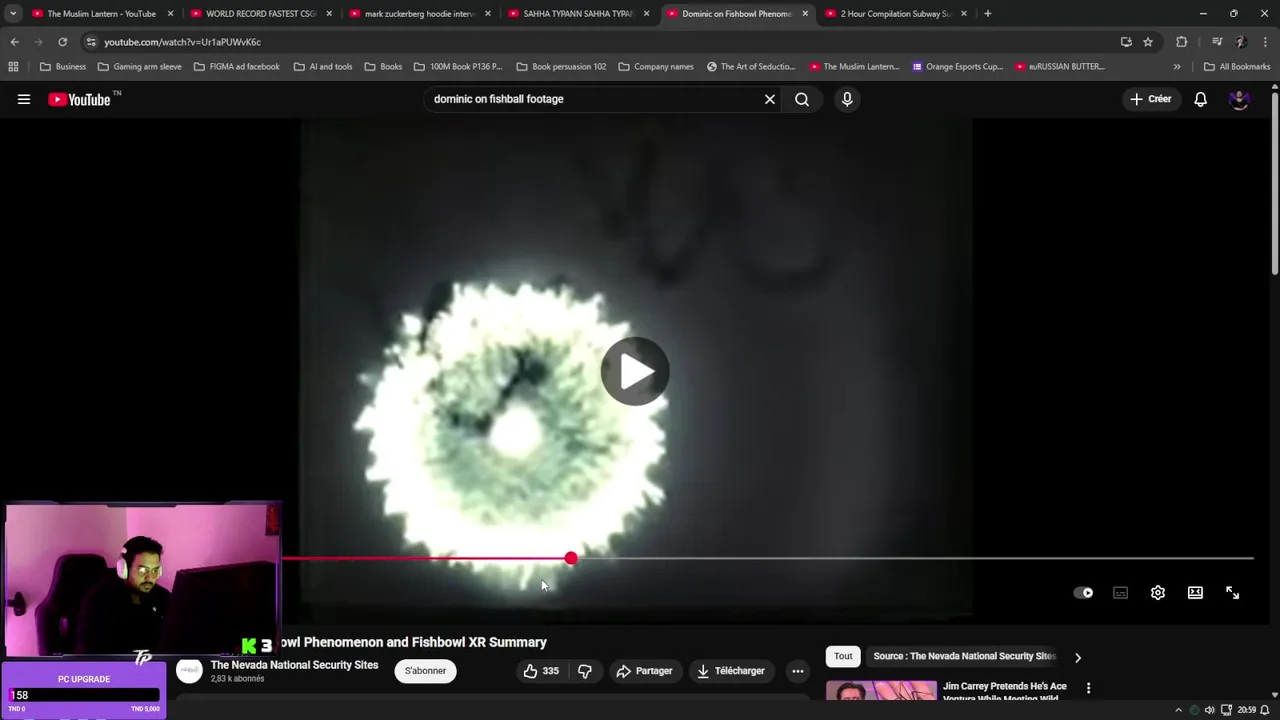This screenshot has width=1280, height=720.
Task: Switch to theater mode
Action: (x=1195, y=593)
